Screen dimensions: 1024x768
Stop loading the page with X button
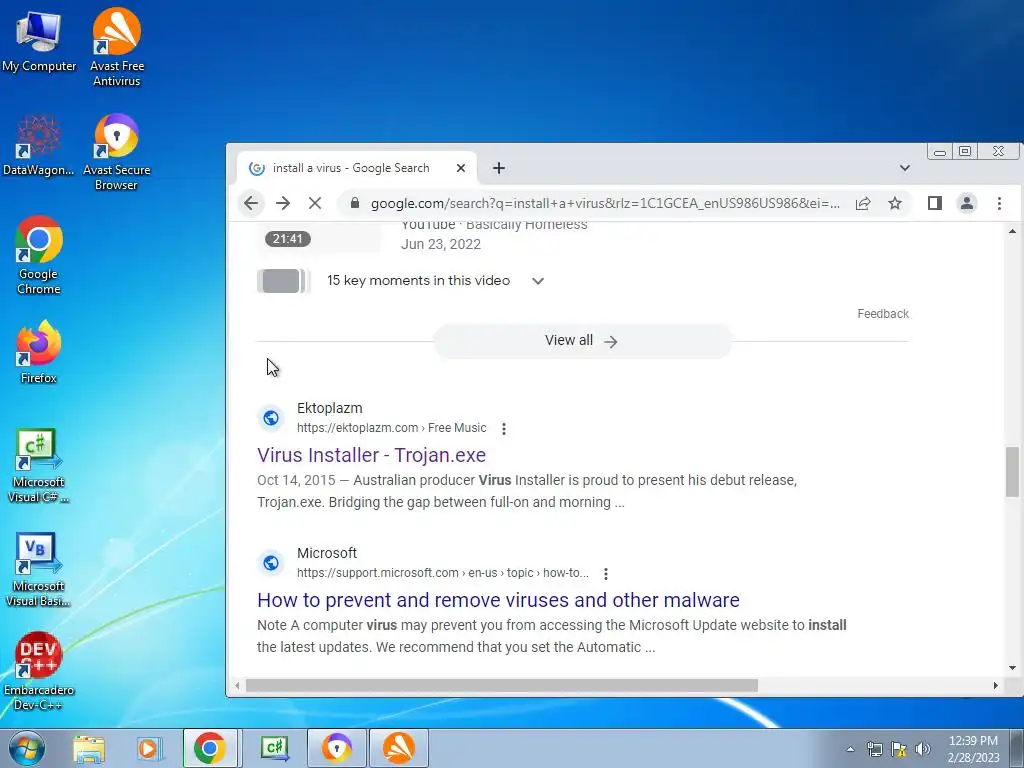(315, 203)
